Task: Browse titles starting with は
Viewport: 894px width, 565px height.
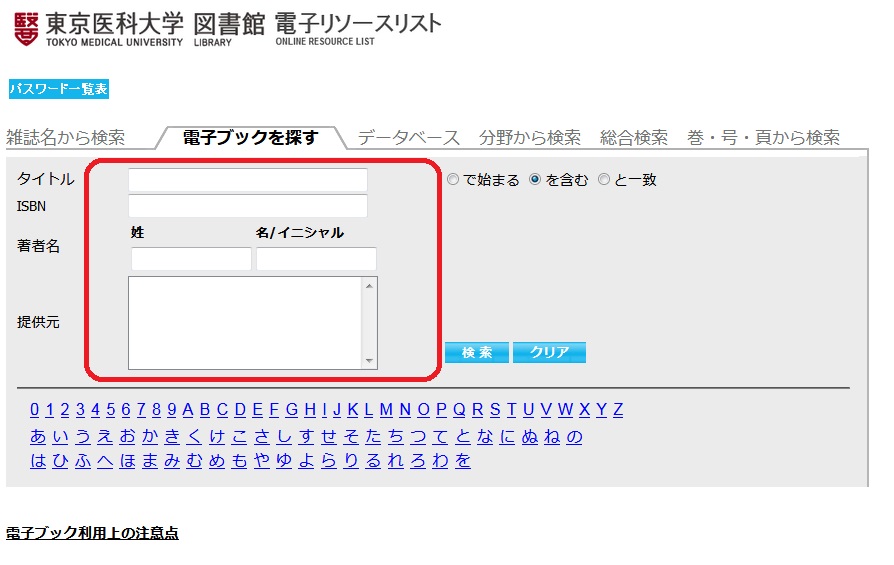Action: [x=38, y=460]
